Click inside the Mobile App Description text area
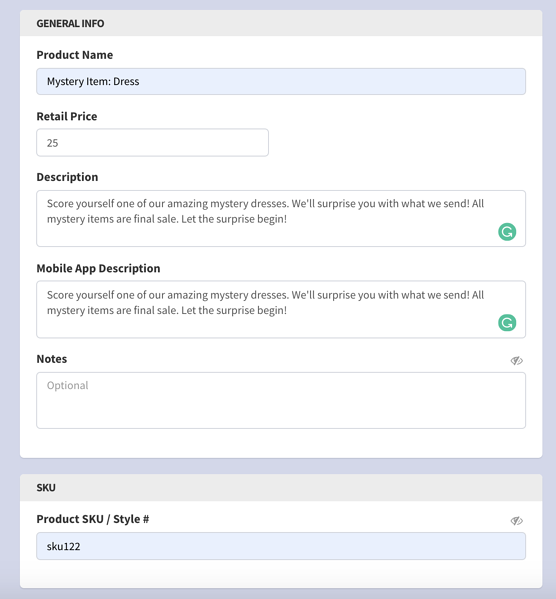556x599 pixels. (281, 309)
